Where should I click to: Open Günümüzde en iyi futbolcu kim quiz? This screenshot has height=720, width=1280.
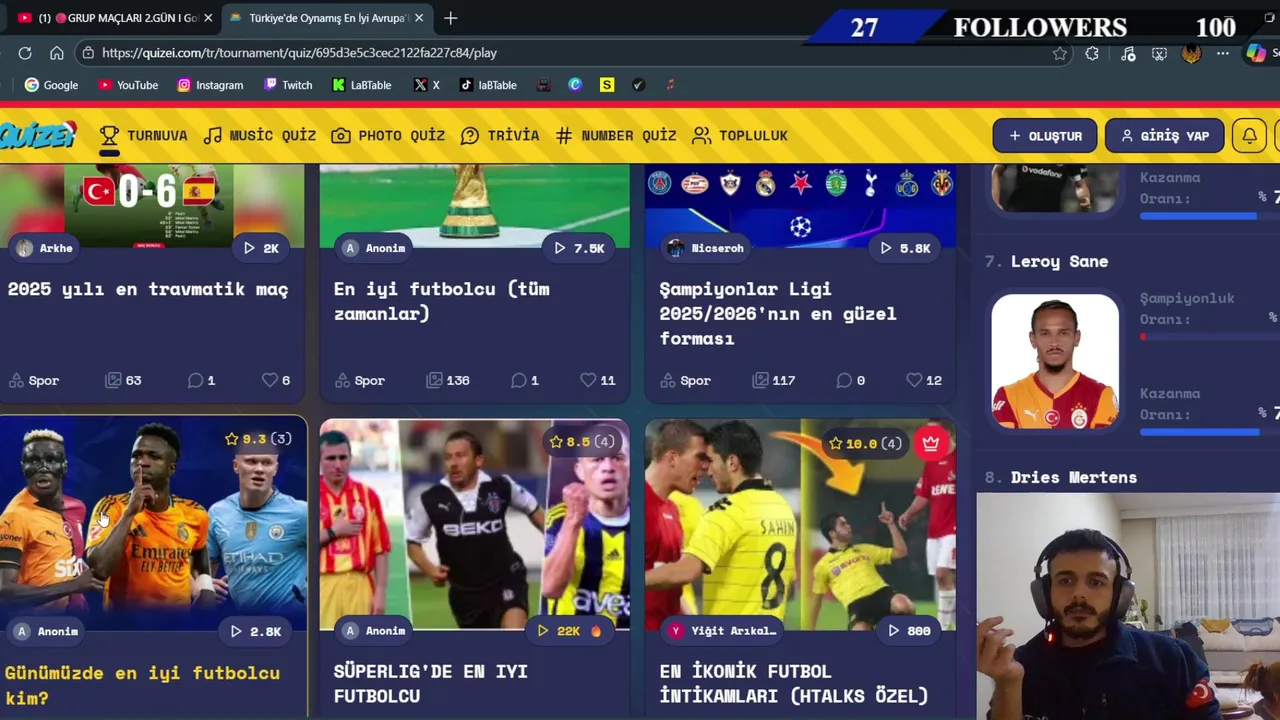point(142,685)
